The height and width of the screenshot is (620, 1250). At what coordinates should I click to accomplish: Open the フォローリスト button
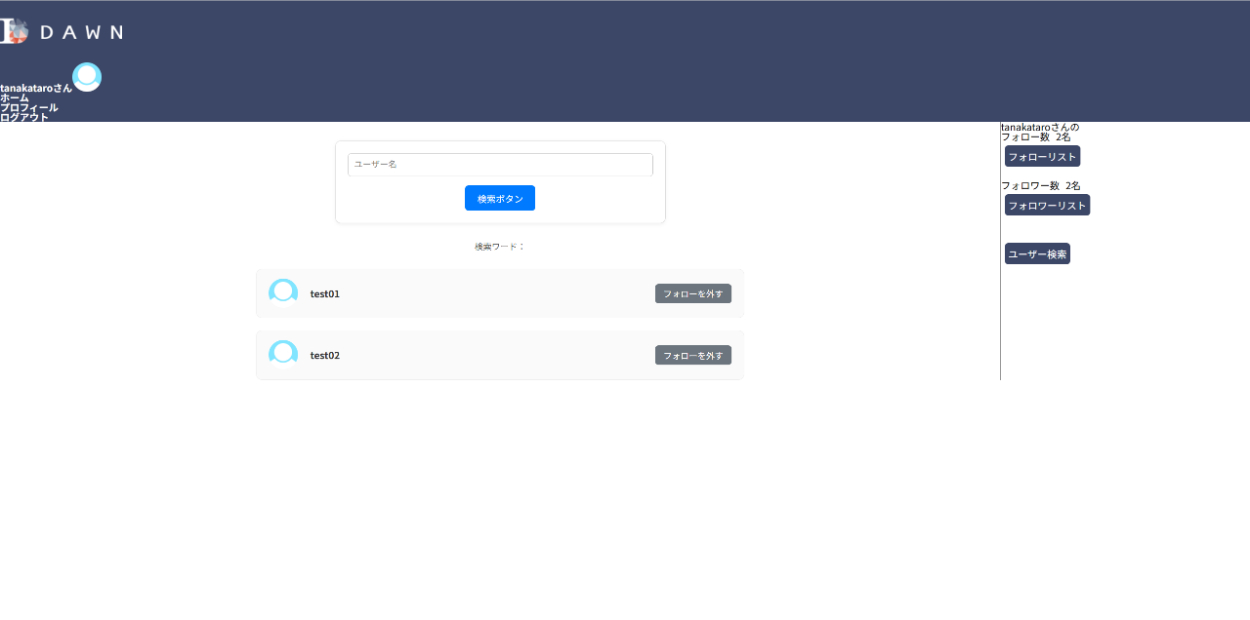coord(1042,157)
